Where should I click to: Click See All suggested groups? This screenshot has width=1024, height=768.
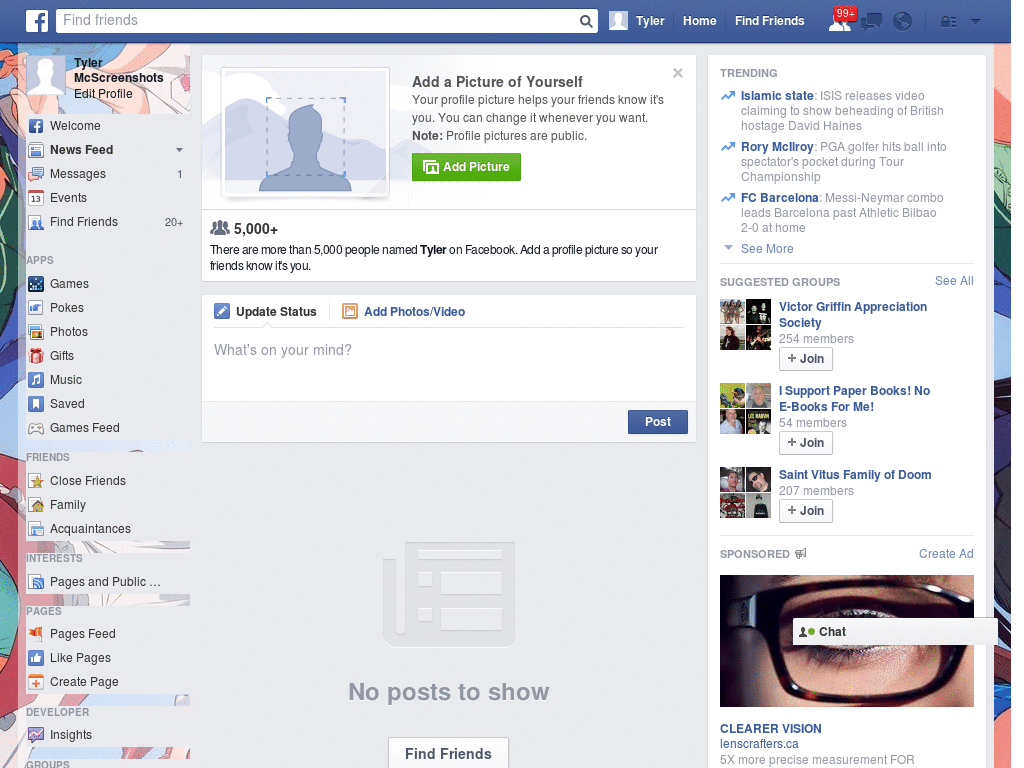[x=953, y=281]
